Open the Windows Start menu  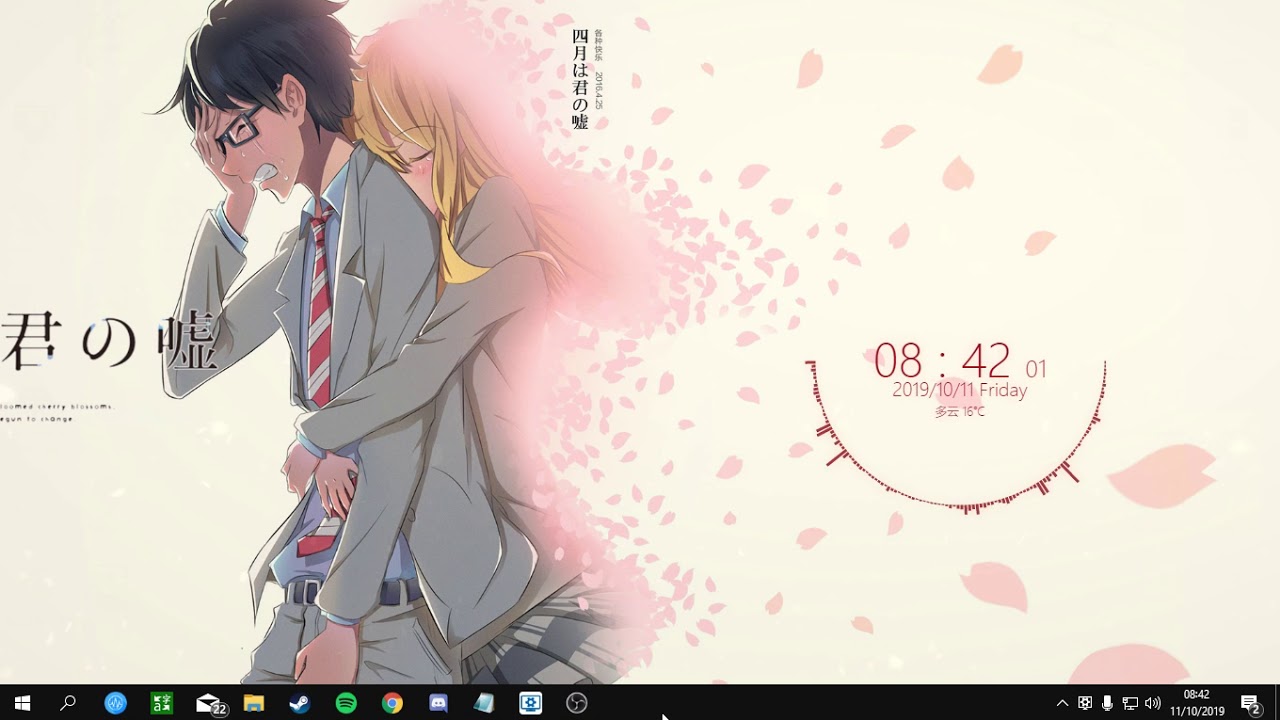[22, 703]
